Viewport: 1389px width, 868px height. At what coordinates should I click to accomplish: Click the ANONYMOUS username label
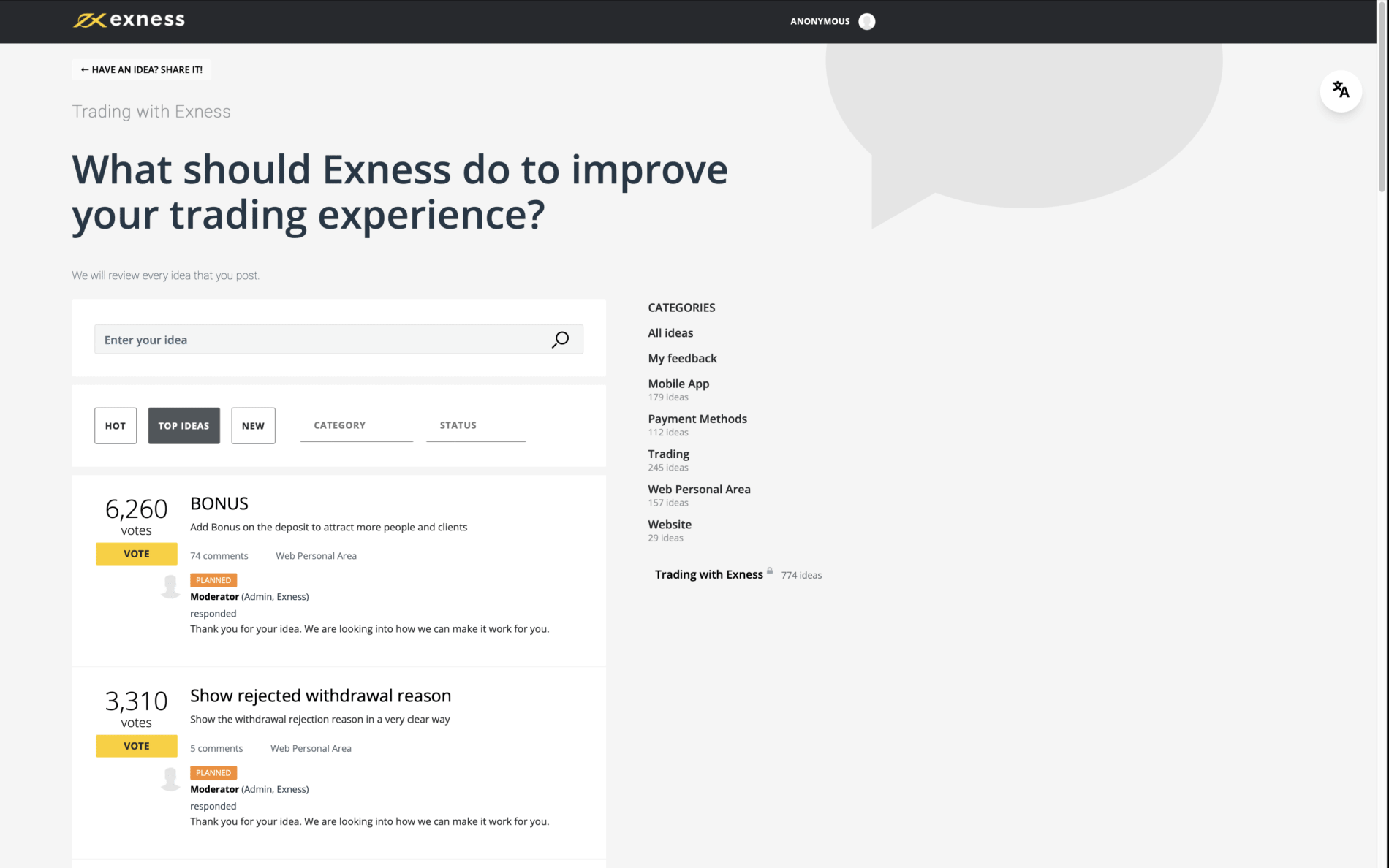[820, 21]
